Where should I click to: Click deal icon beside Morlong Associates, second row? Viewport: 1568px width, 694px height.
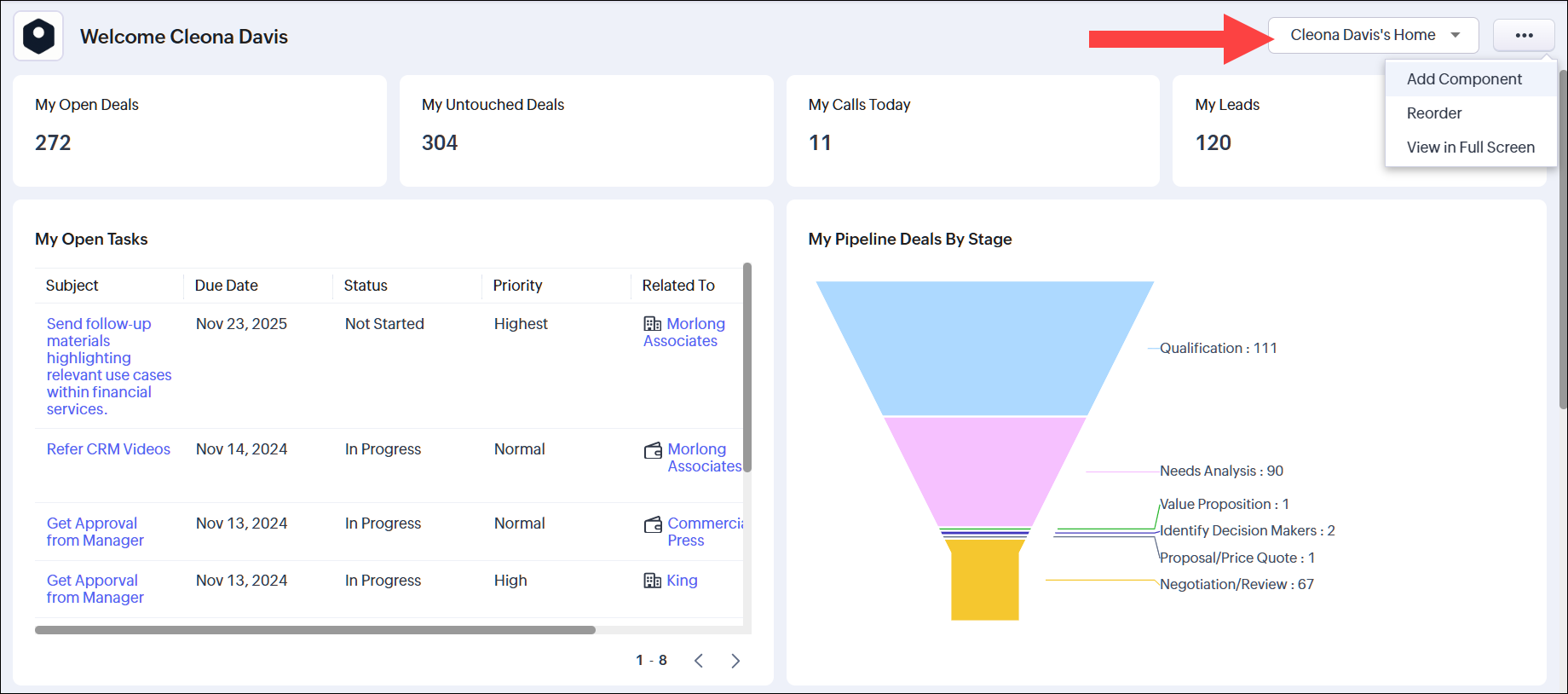pyautogui.click(x=653, y=450)
